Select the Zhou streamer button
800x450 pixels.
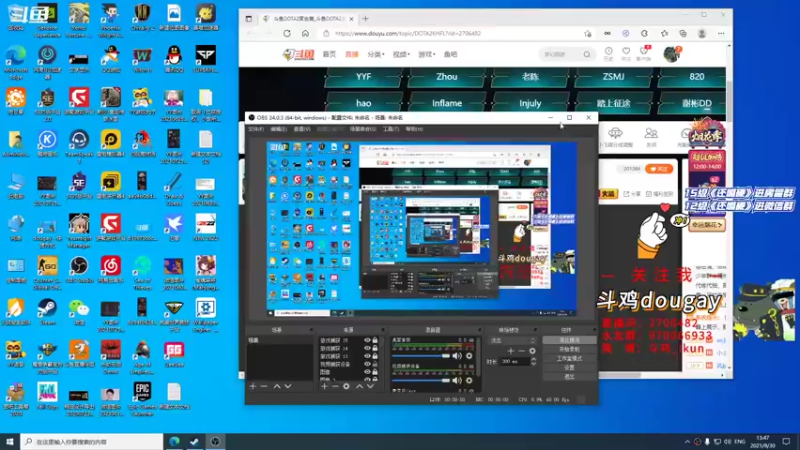point(446,77)
